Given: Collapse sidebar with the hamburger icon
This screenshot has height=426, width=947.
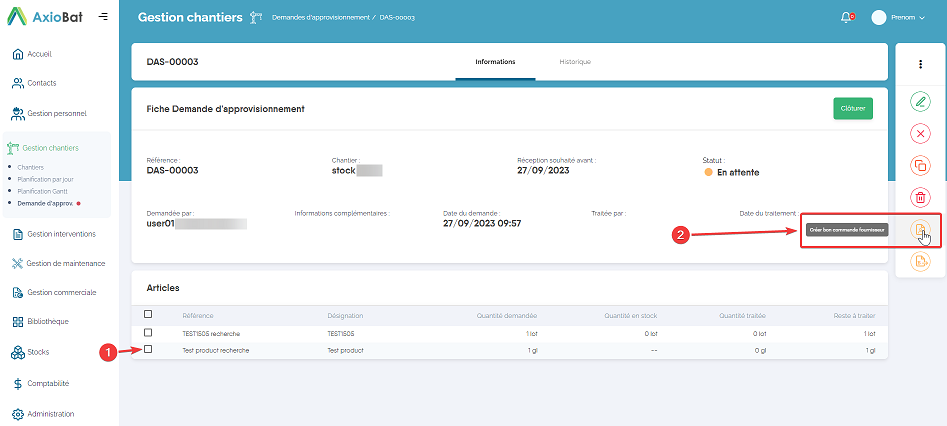Looking at the screenshot, I should click(x=103, y=17).
